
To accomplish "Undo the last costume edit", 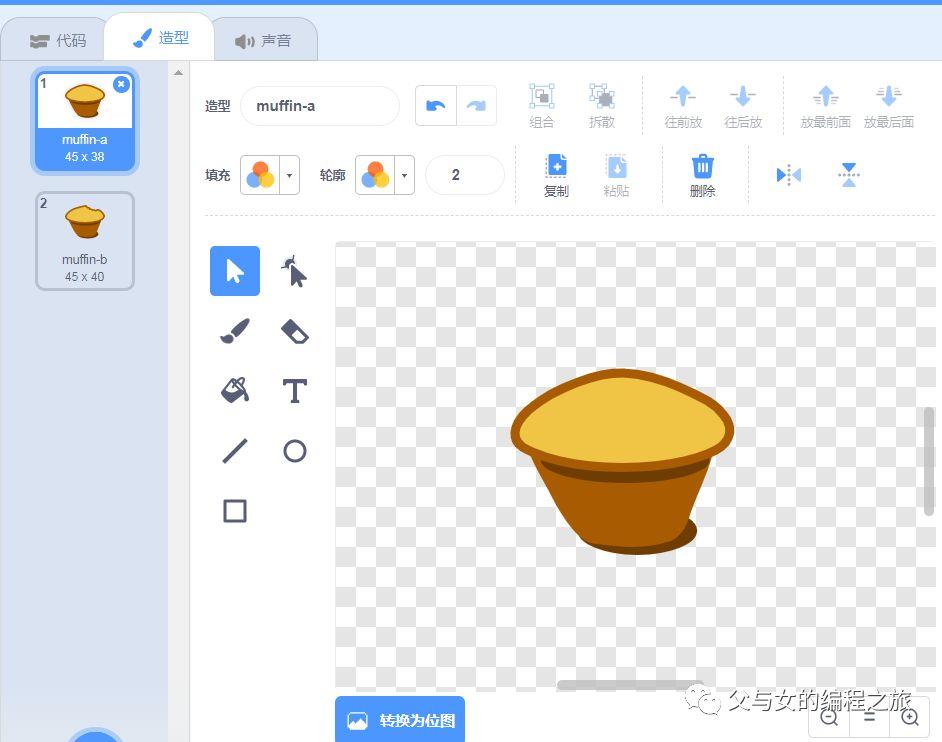I will [x=436, y=106].
